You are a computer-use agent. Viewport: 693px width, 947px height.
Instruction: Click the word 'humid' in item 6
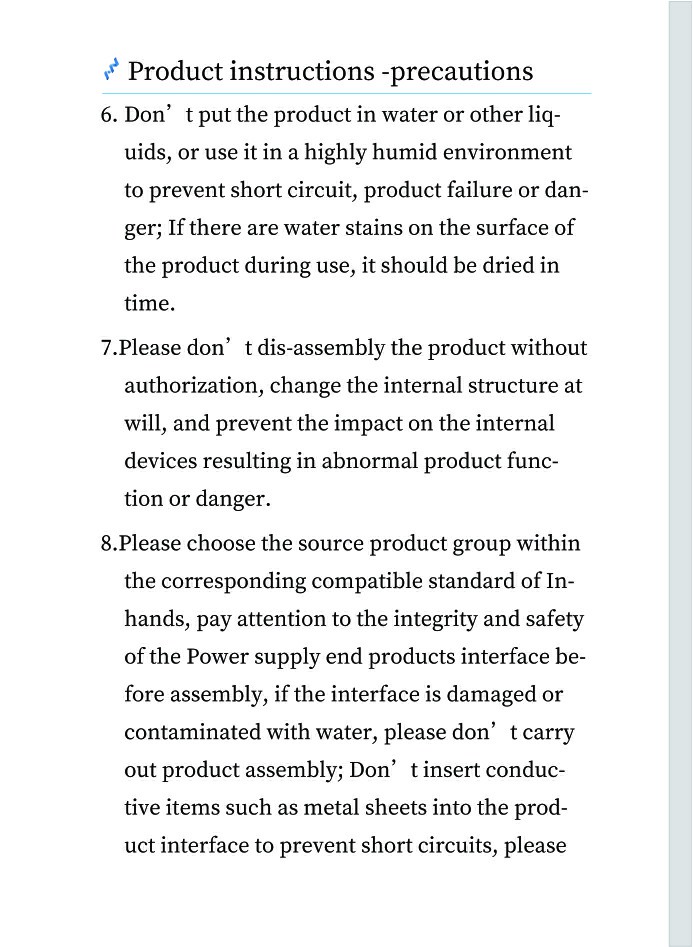(x=404, y=152)
